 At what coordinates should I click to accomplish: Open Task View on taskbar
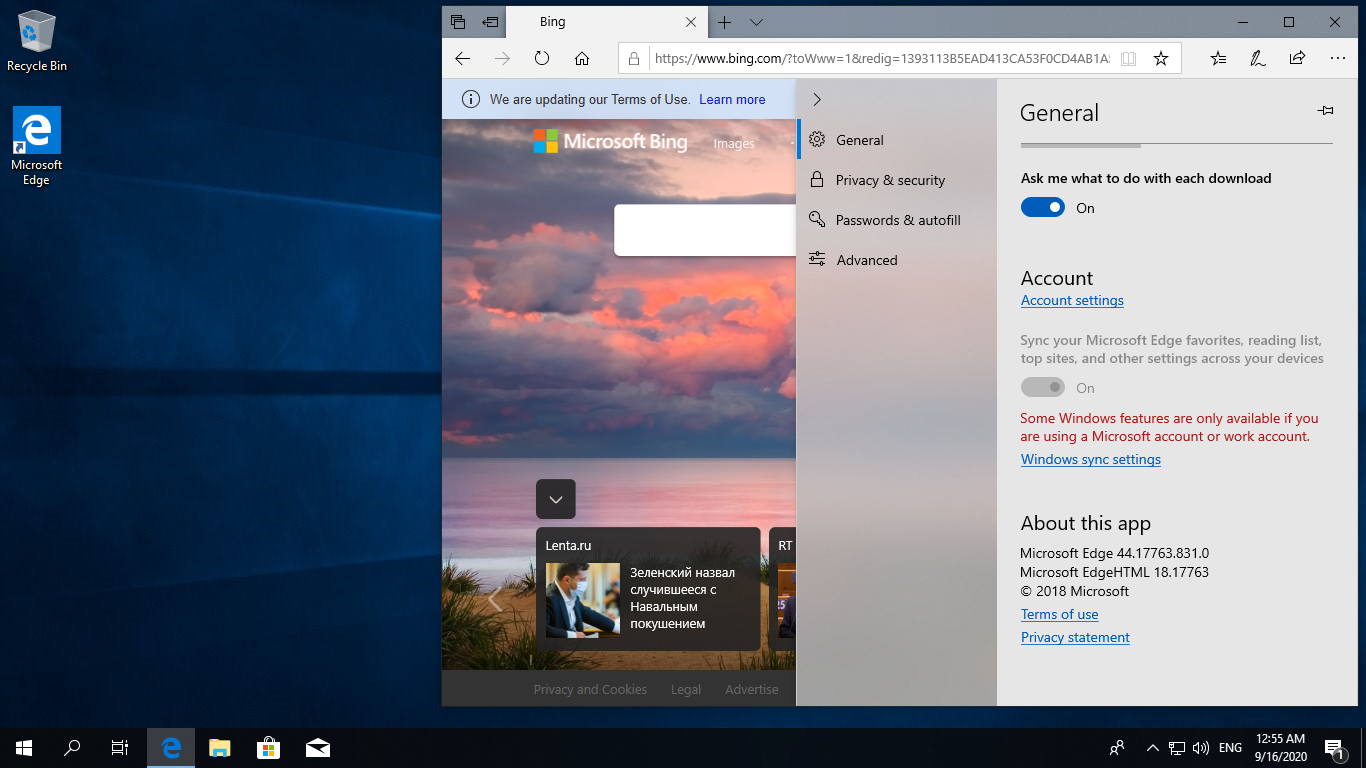(x=120, y=747)
